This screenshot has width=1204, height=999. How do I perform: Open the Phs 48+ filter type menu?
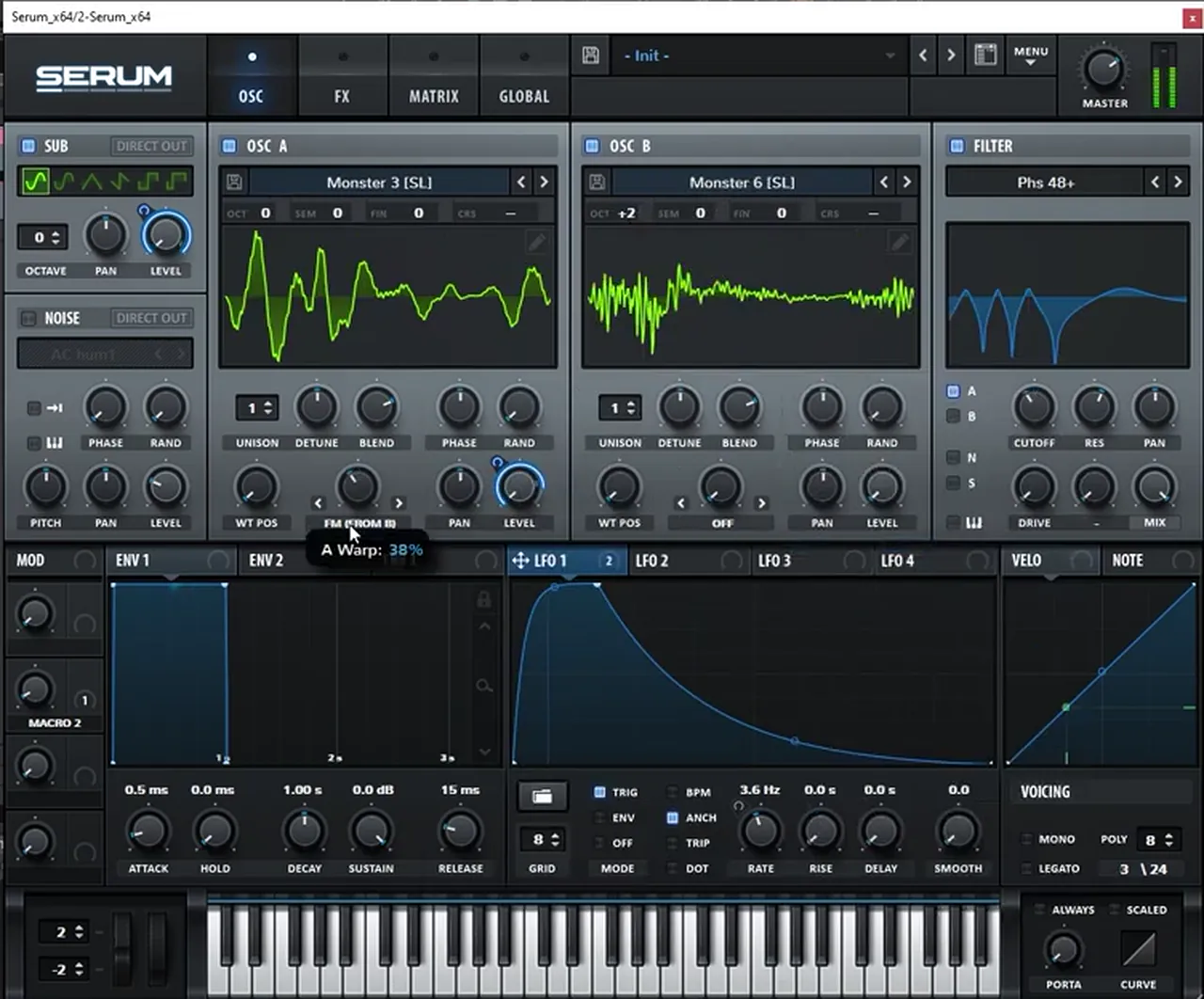[x=1045, y=182]
